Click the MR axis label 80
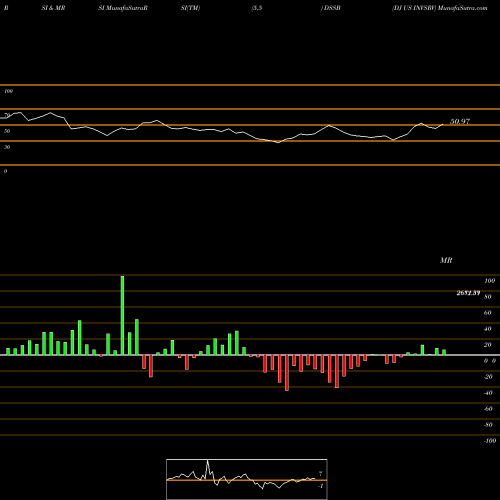Screen dimensions: 500x500 point(488,297)
